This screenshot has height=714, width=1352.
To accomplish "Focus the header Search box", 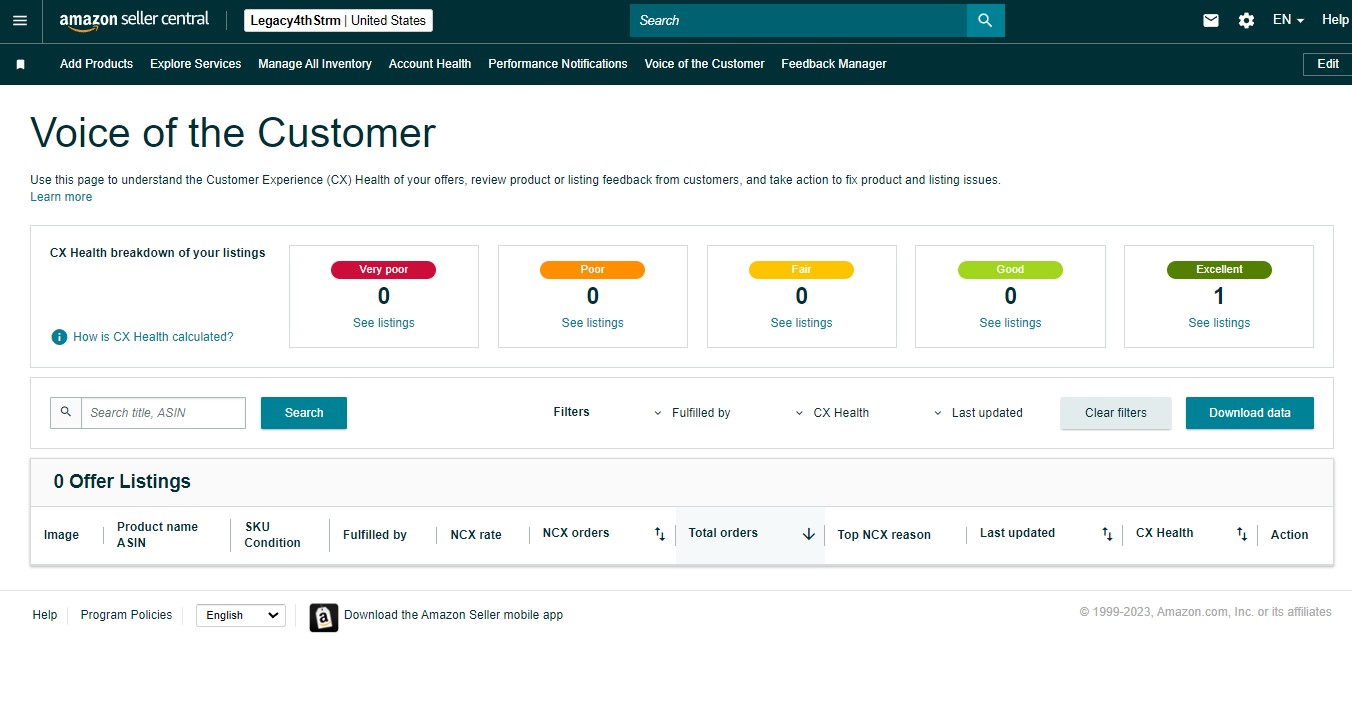I will tap(798, 20).
